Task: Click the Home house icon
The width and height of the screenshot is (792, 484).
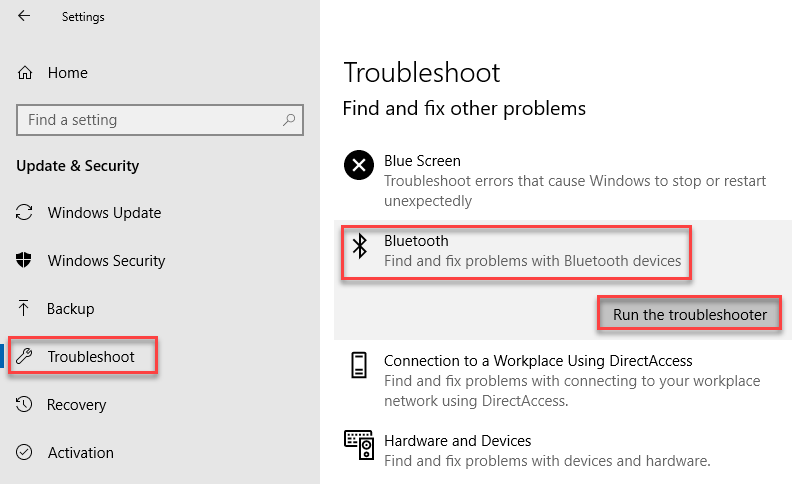Action: pyautogui.click(x=25, y=73)
